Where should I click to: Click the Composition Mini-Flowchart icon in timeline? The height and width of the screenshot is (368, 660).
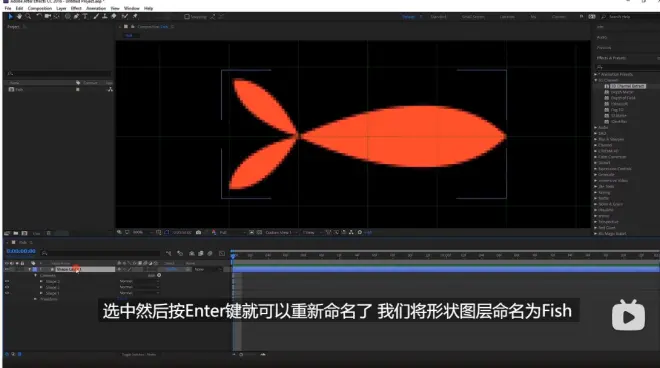point(169,253)
